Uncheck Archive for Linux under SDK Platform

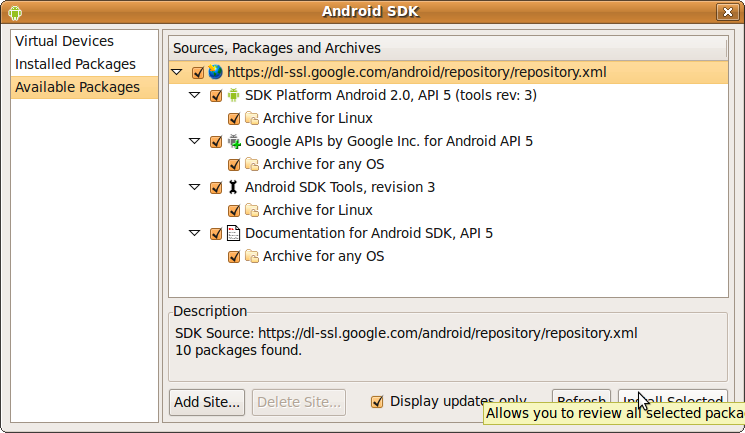coord(234,118)
